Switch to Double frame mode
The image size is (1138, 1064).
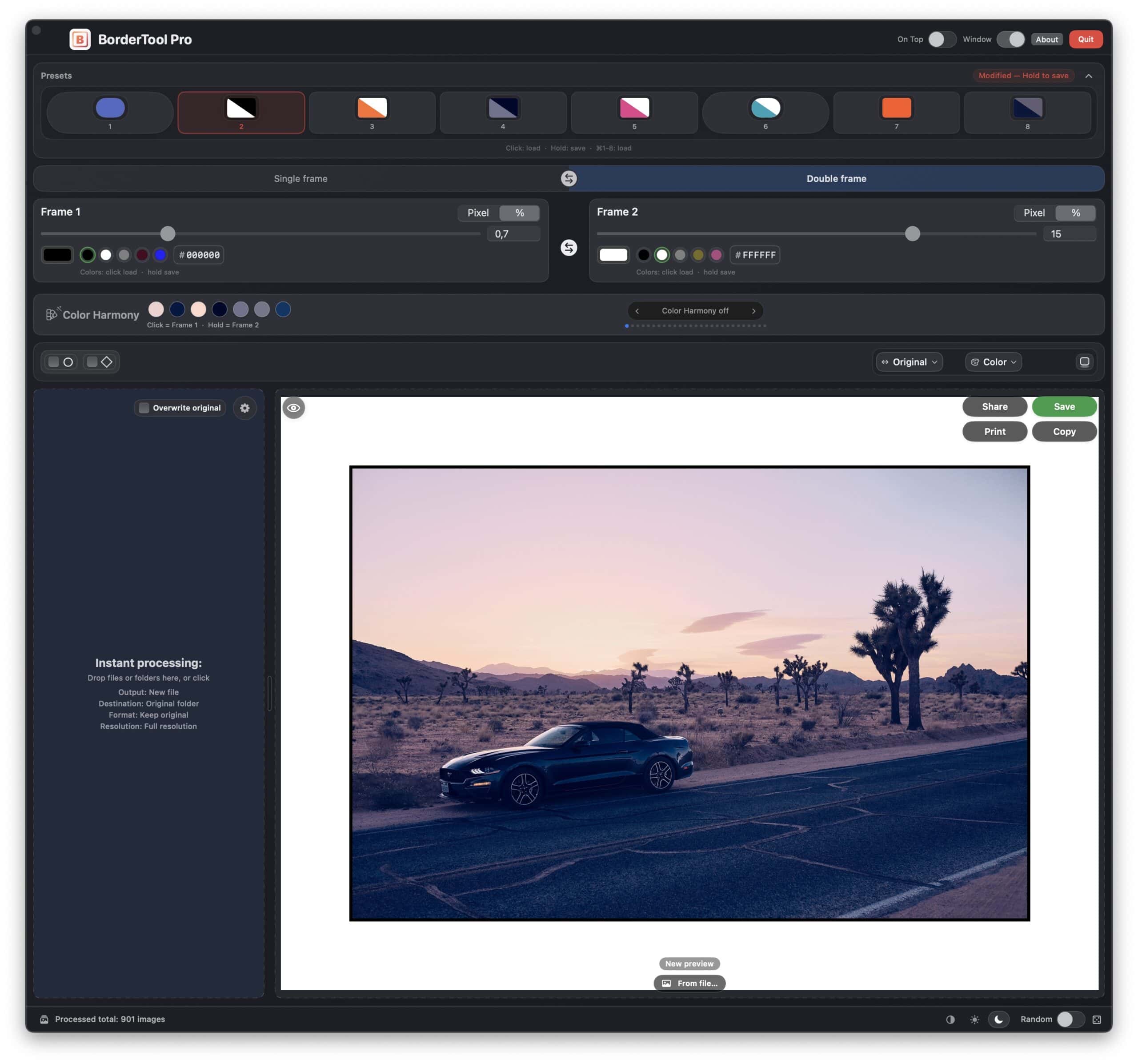(836, 178)
